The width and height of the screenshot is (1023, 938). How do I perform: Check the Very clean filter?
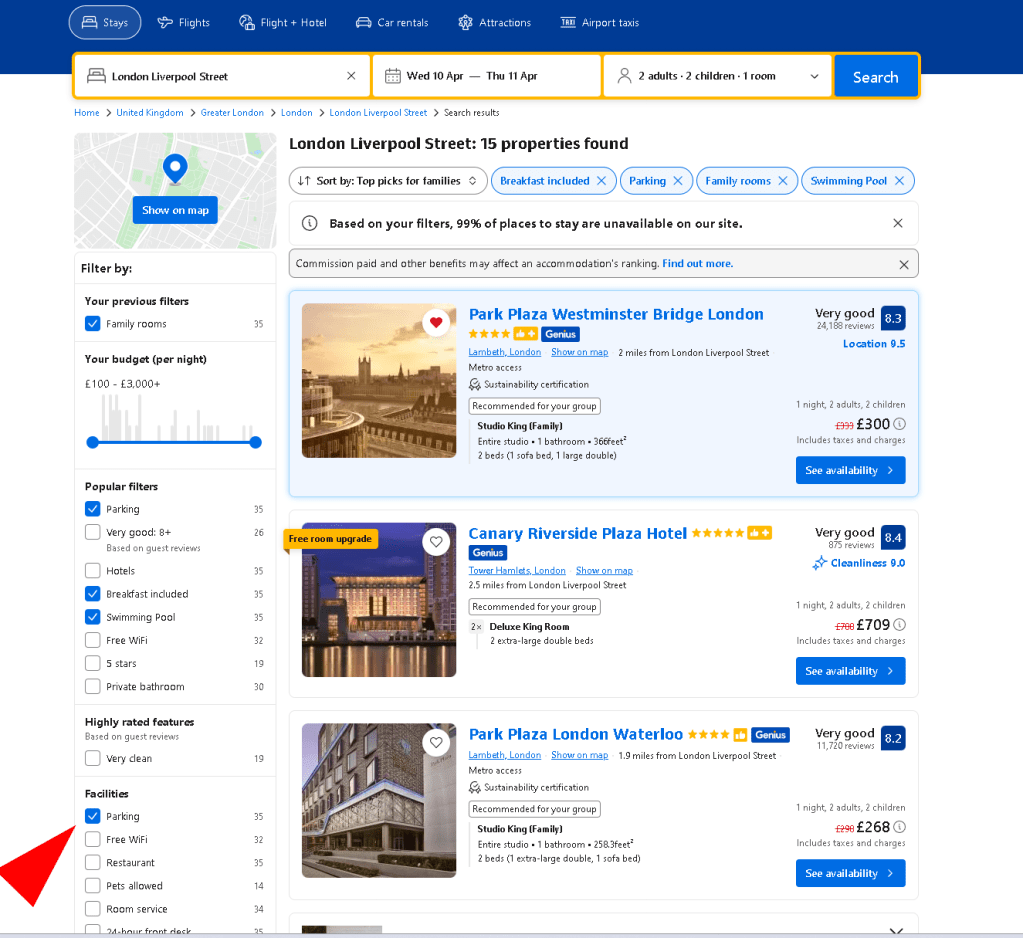click(93, 759)
